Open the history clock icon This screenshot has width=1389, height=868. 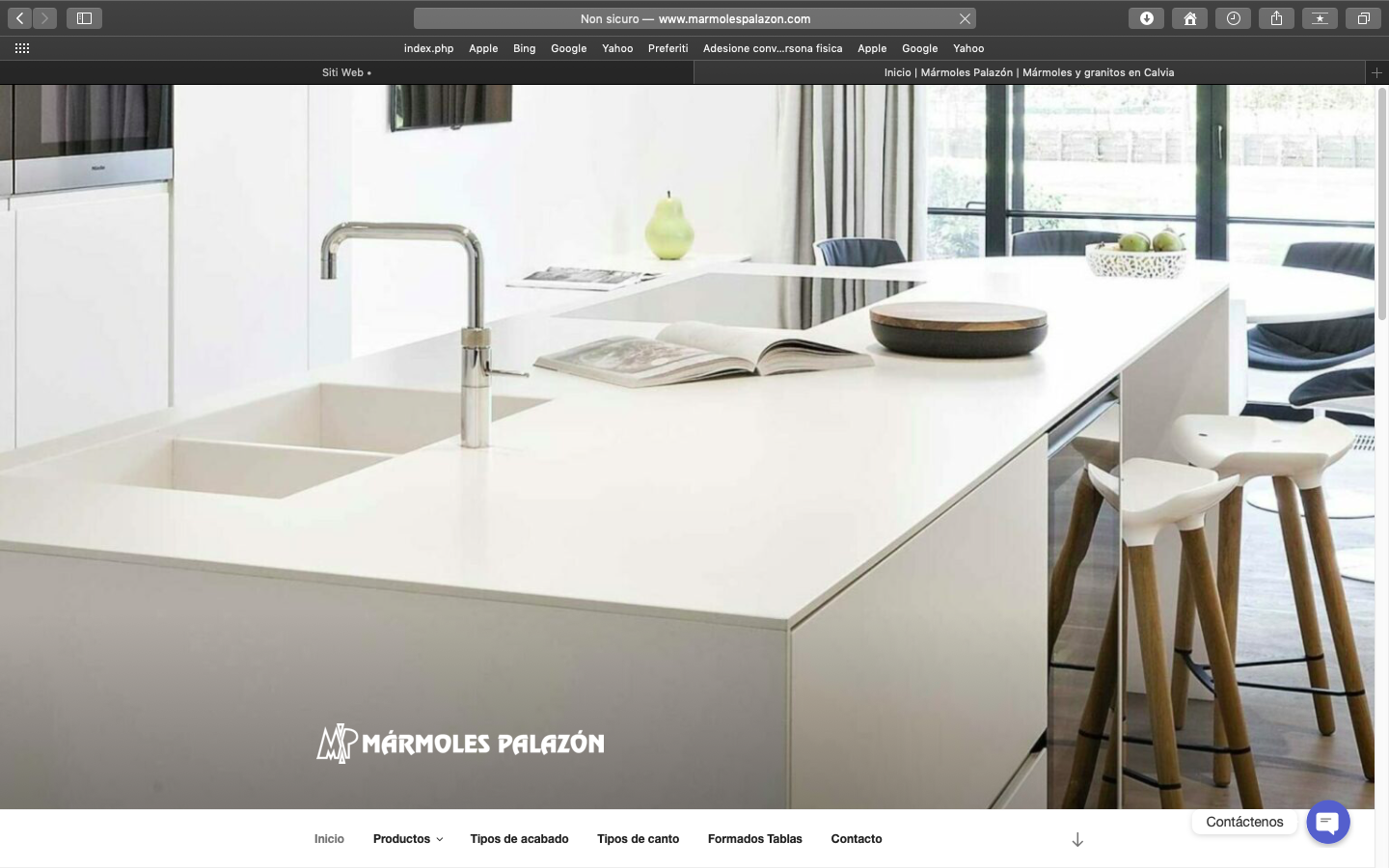pyautogui.click(x=1233, y=18)
